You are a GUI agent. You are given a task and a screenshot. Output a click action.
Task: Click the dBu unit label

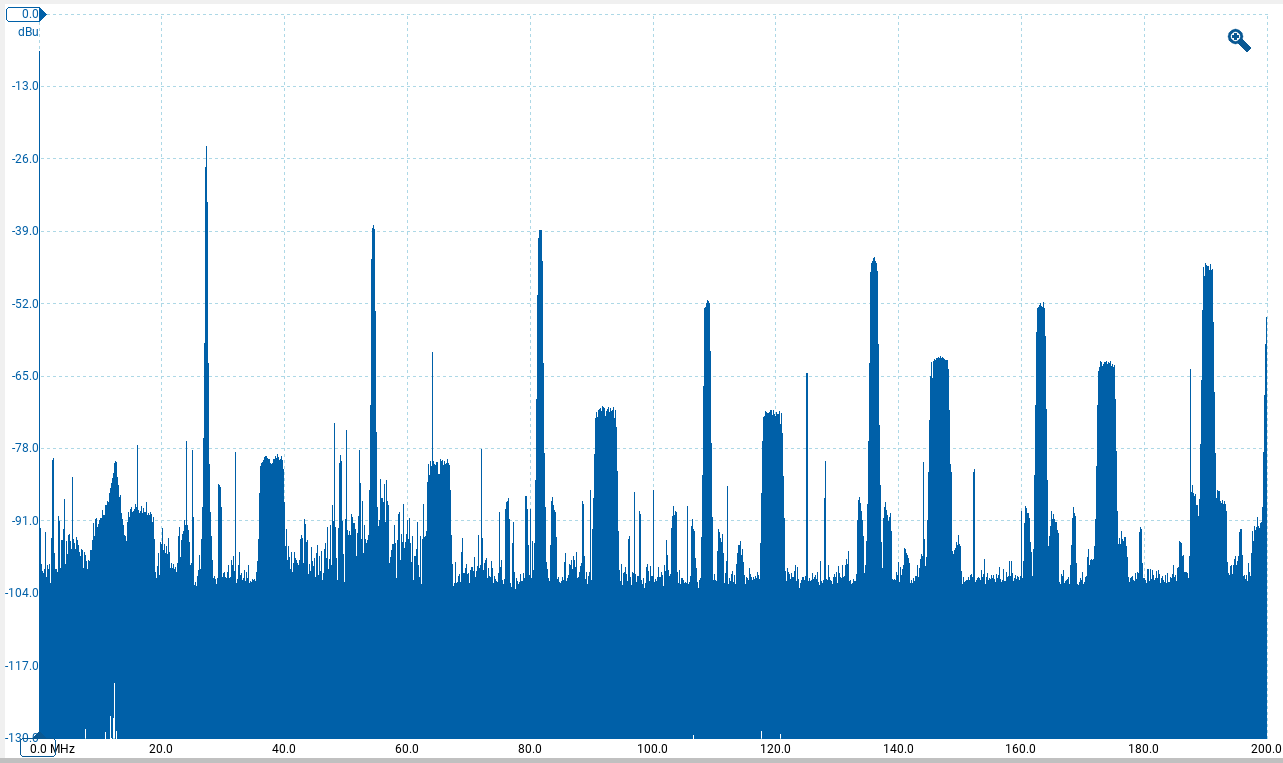pyautogui.click(x=27, y=31)
